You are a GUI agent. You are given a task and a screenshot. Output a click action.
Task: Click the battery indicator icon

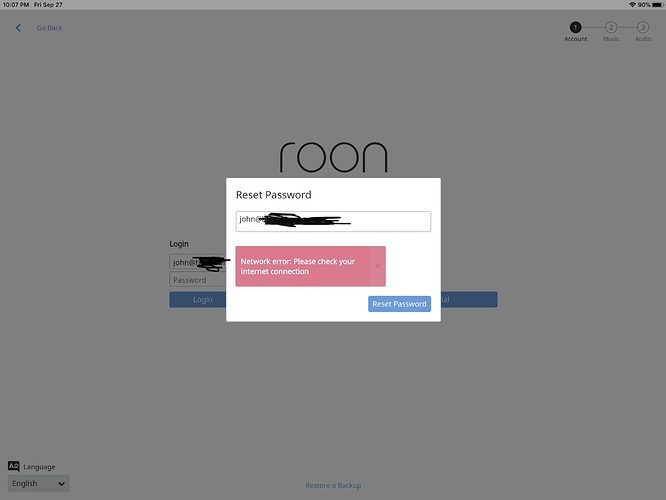[657, 5]
